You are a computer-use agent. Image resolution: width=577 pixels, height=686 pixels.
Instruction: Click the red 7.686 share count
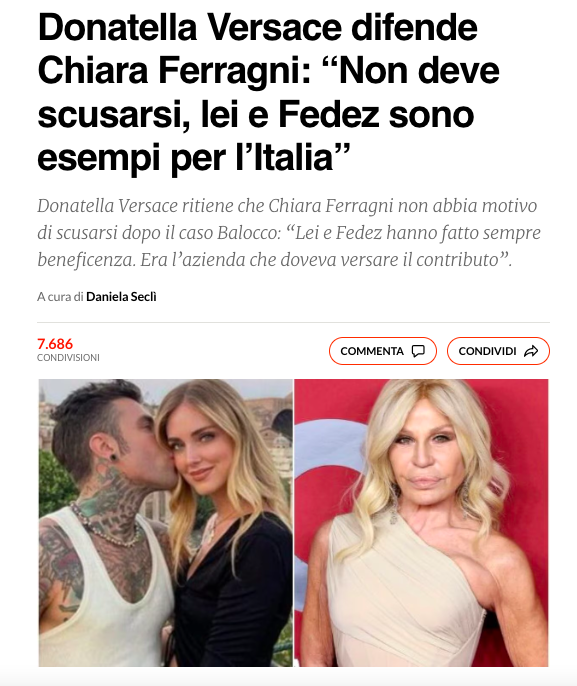(55, 344)
